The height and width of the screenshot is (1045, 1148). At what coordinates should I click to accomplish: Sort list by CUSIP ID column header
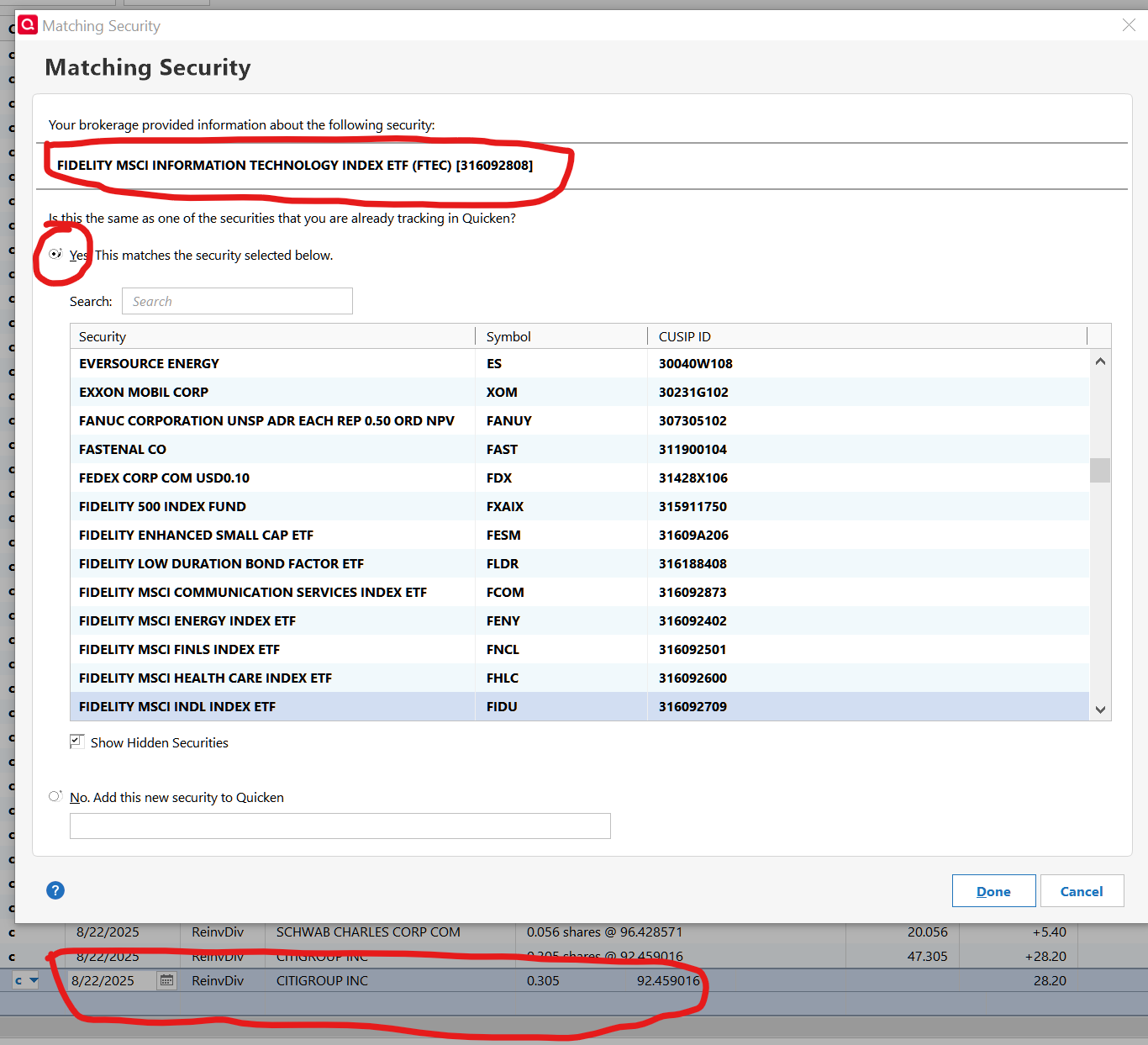click(867, 336)
